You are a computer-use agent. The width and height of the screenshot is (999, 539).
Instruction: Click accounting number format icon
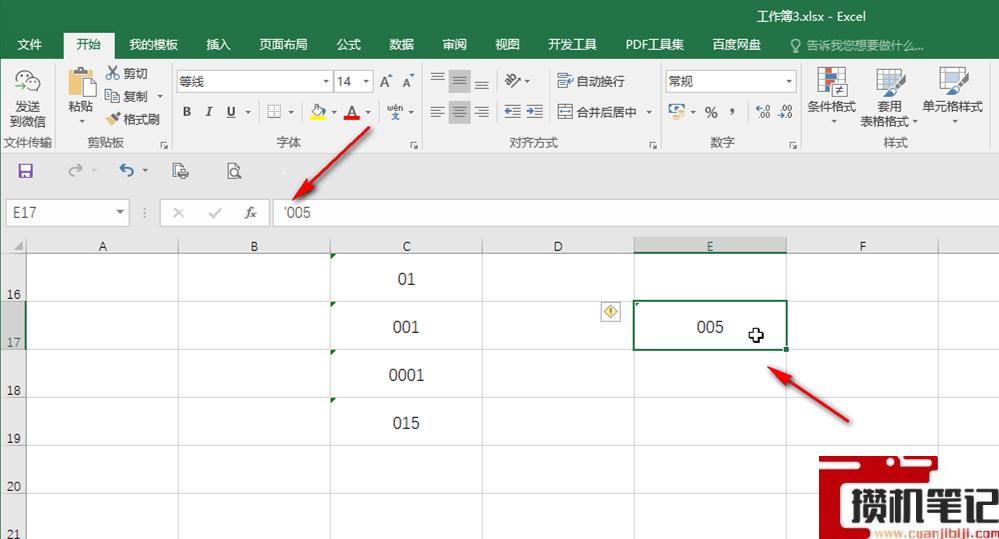coord(676,111)
